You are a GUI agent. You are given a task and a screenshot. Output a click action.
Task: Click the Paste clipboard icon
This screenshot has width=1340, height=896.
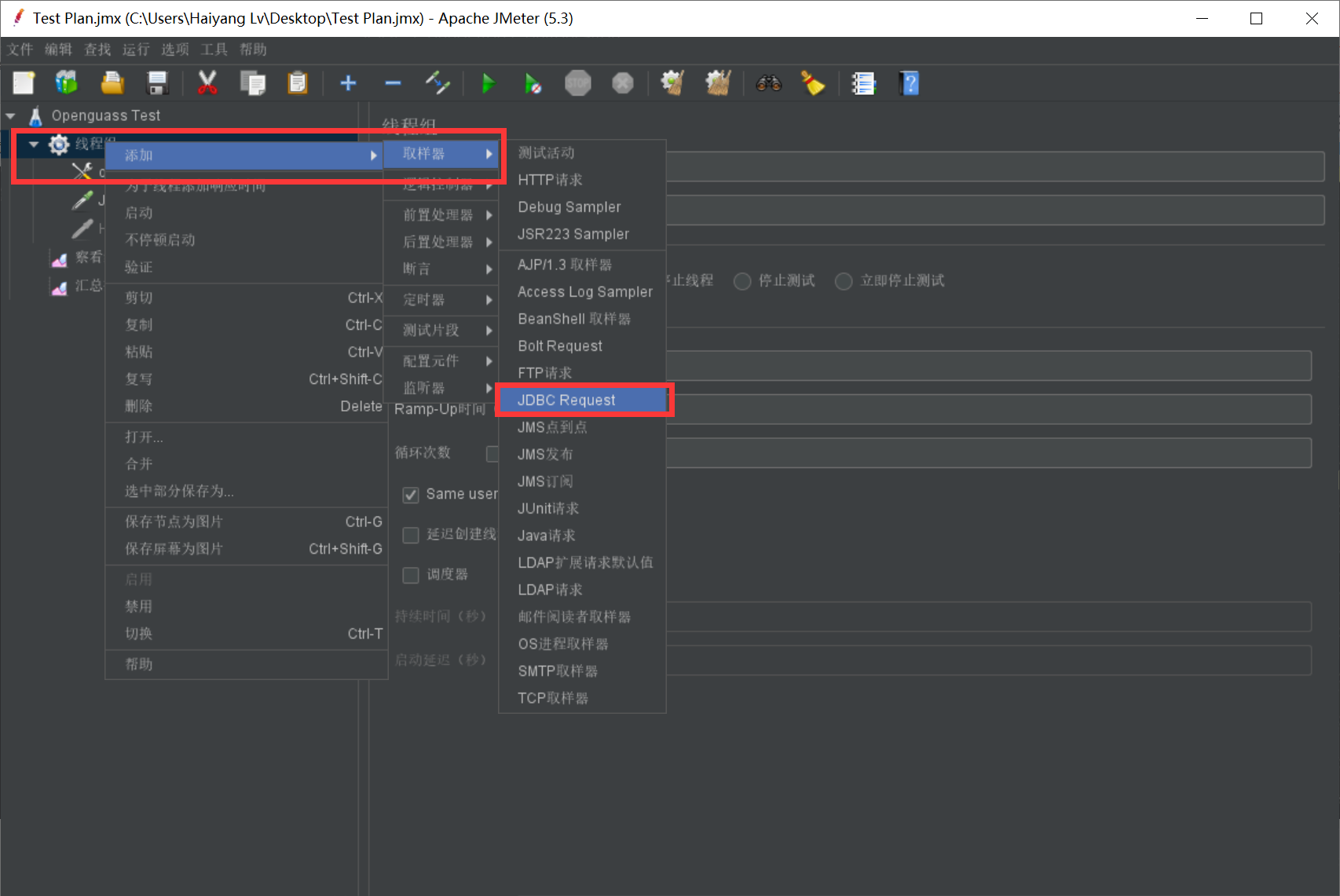tap(298, 82)
